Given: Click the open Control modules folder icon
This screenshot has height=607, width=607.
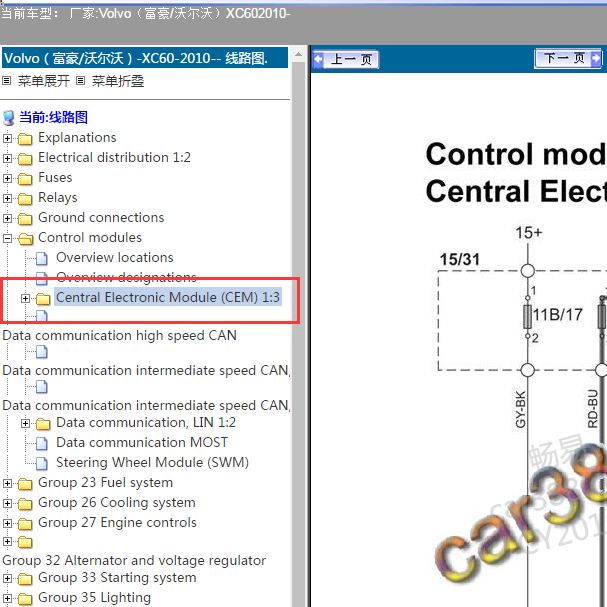Looking at the screenshot, I should pyautogui.click(x=26, y=239).
